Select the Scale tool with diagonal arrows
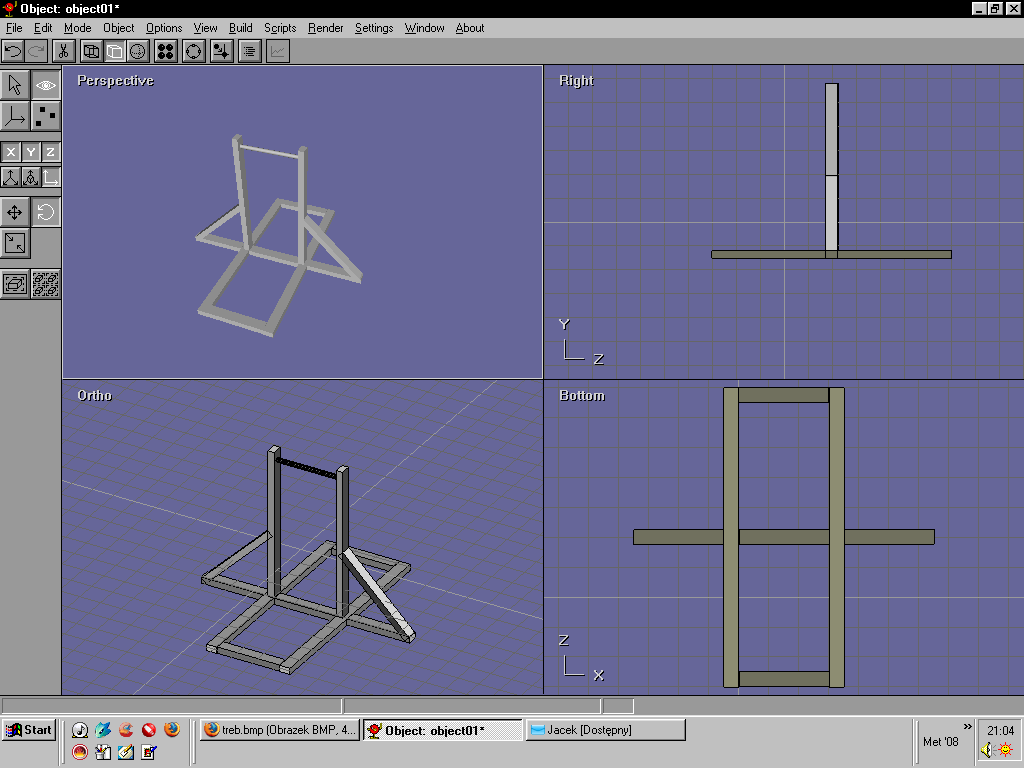The image size is (1024, 768). click(15, 243)
